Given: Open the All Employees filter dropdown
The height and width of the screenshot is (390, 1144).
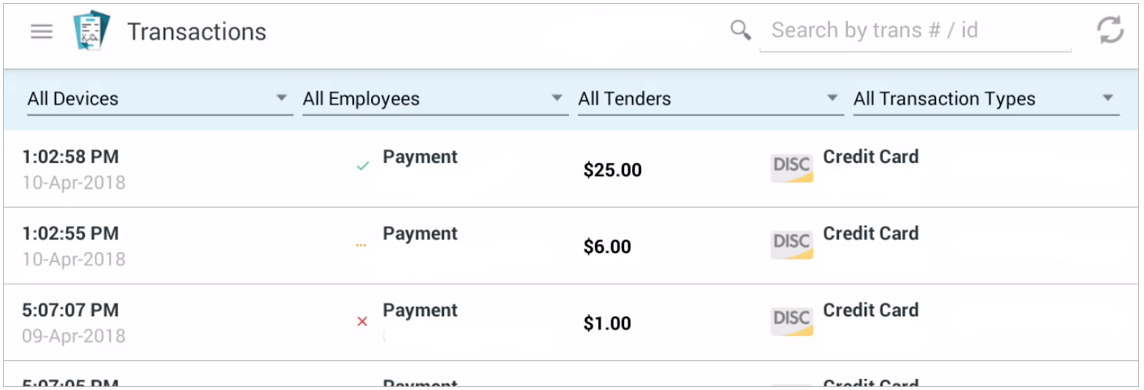Looking at the screenshot, I should (435, 99).
